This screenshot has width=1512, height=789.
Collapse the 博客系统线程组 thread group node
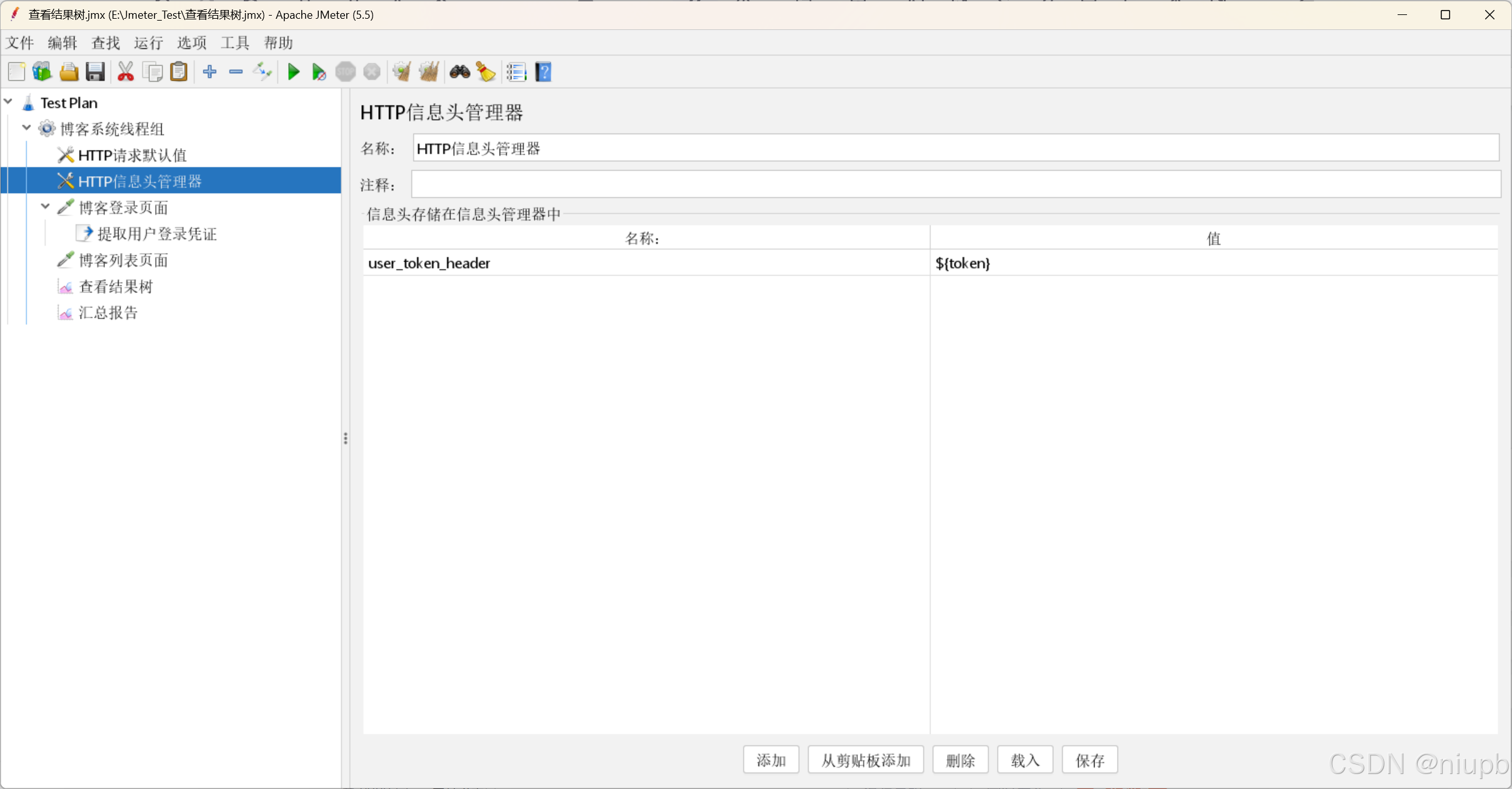tap(27, 127)
